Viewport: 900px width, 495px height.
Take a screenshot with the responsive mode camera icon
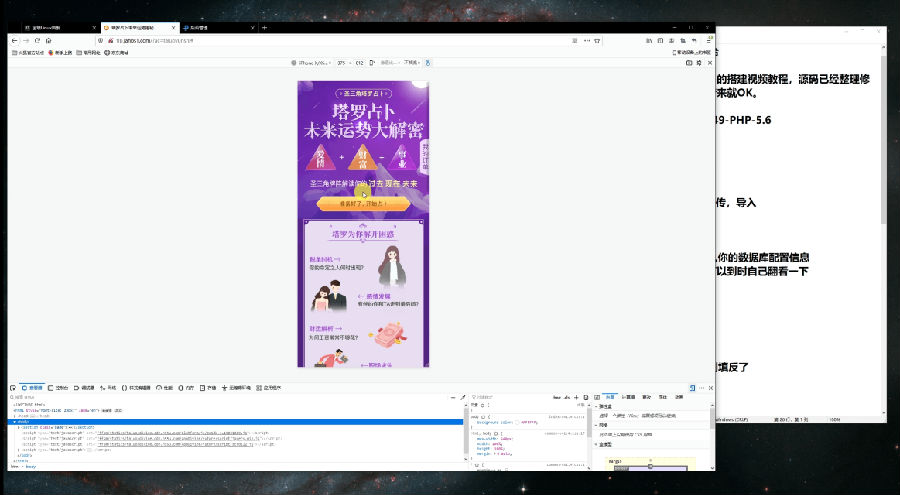coord(688,62)
